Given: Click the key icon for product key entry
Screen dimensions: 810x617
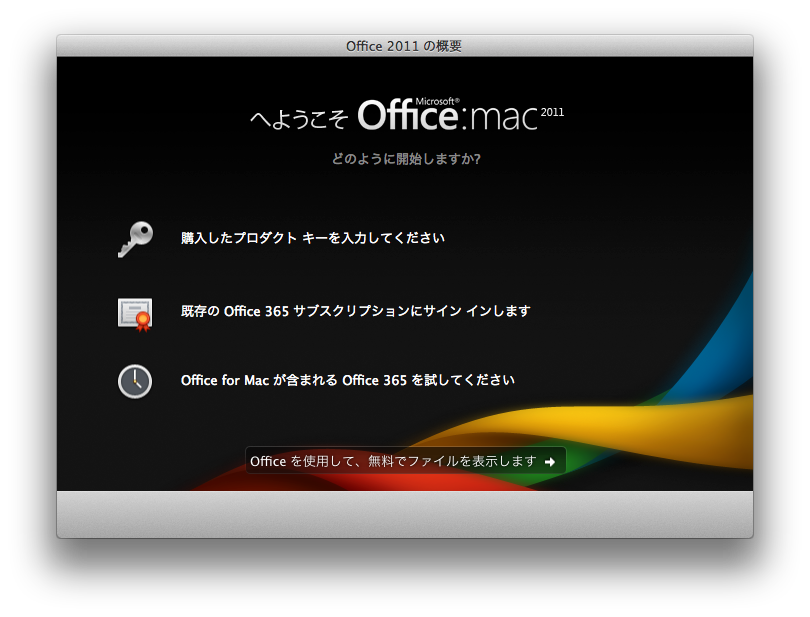Looking at the screenshot, I should tap(135, 239).
